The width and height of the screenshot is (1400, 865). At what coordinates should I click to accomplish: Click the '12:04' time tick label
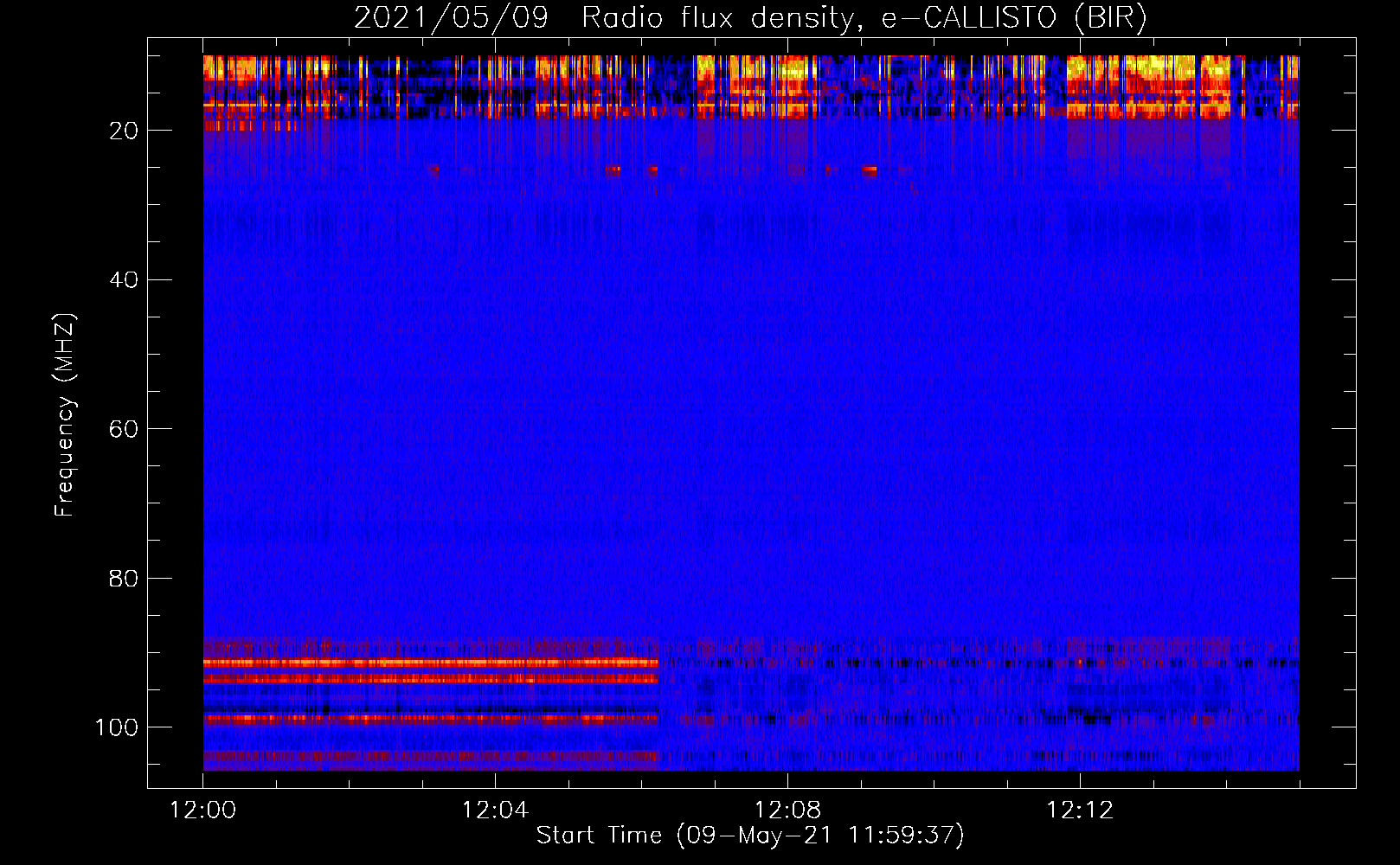(x=495, y=811)
